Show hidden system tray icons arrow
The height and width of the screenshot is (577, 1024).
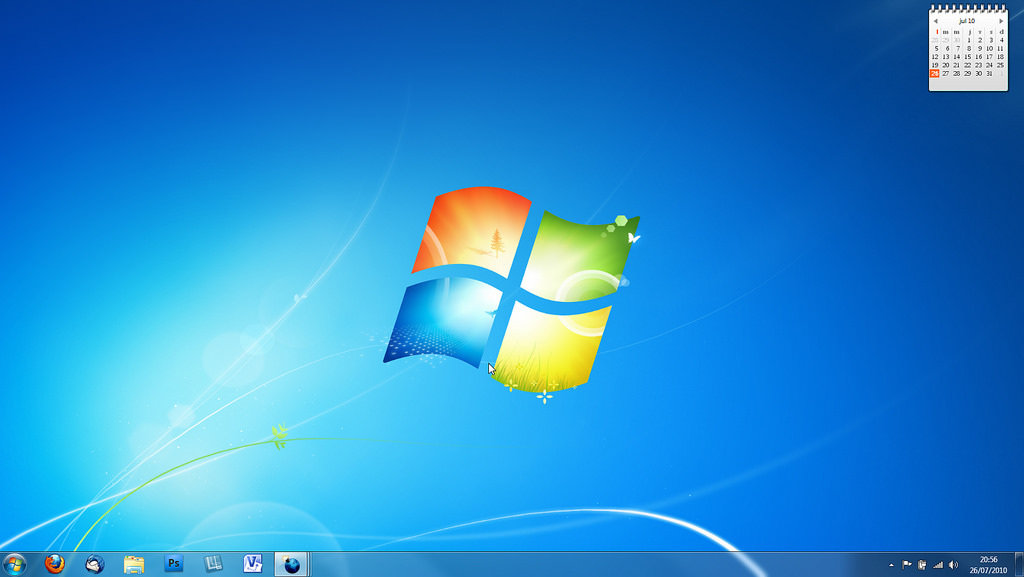pyautogui.click(x=891, y=565)
